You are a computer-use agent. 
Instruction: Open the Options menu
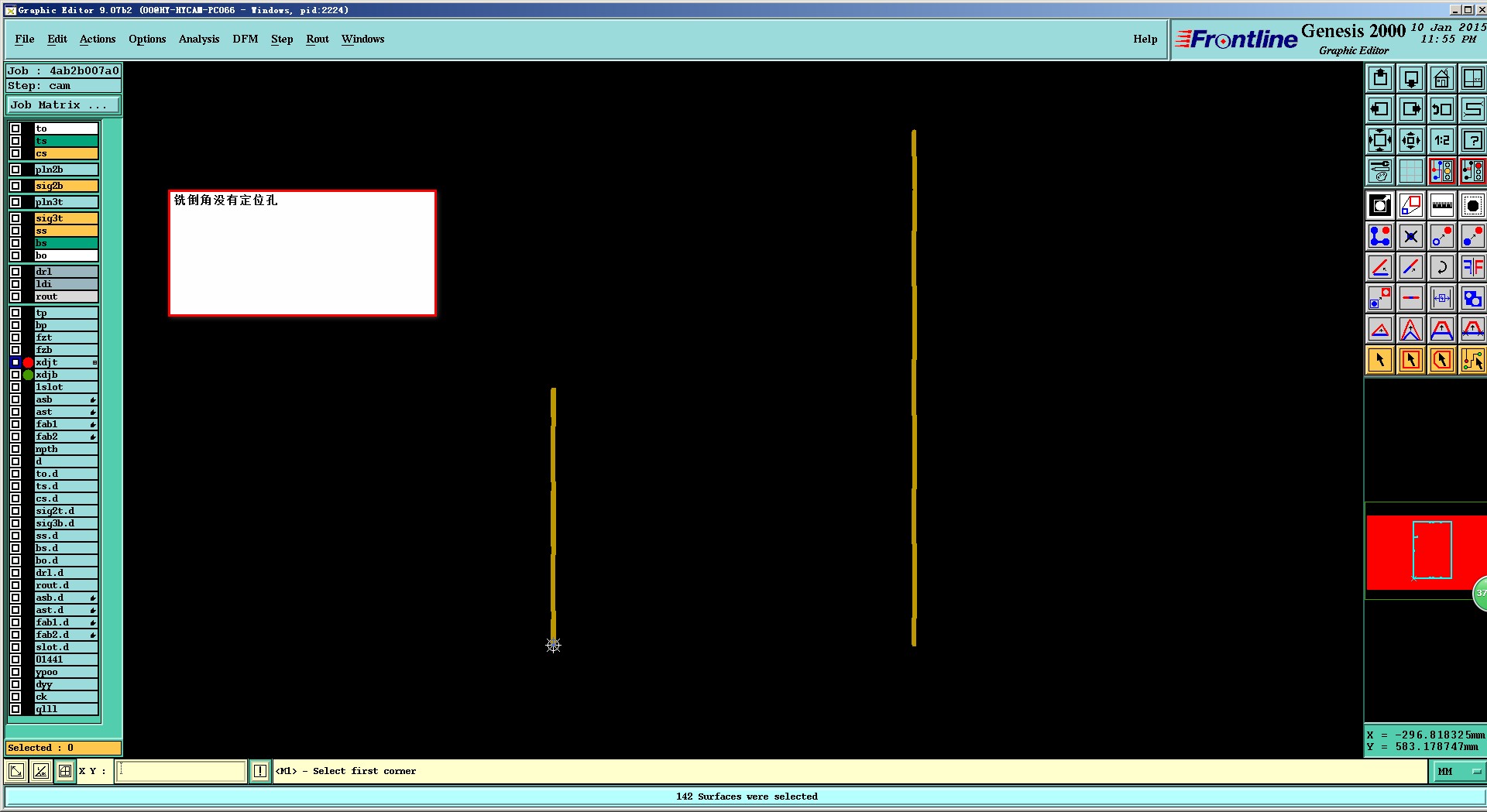147,39
